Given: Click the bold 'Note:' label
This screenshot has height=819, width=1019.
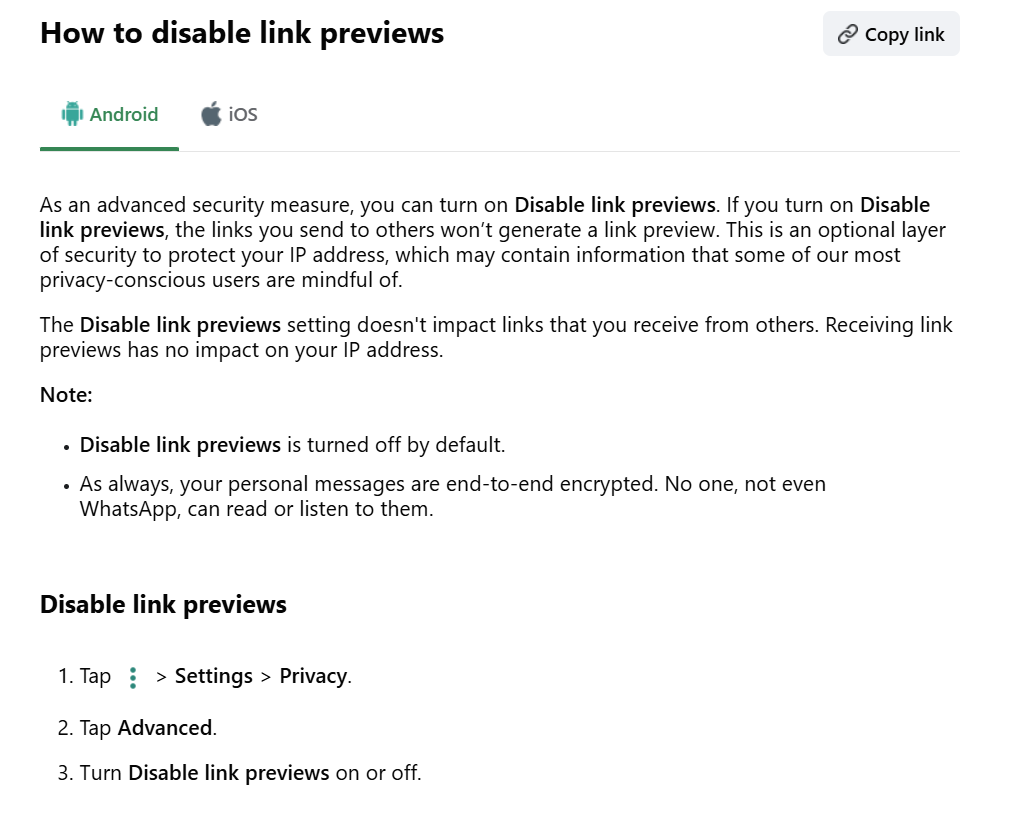Looking at the screenshot, I should (x=66, y=395).
